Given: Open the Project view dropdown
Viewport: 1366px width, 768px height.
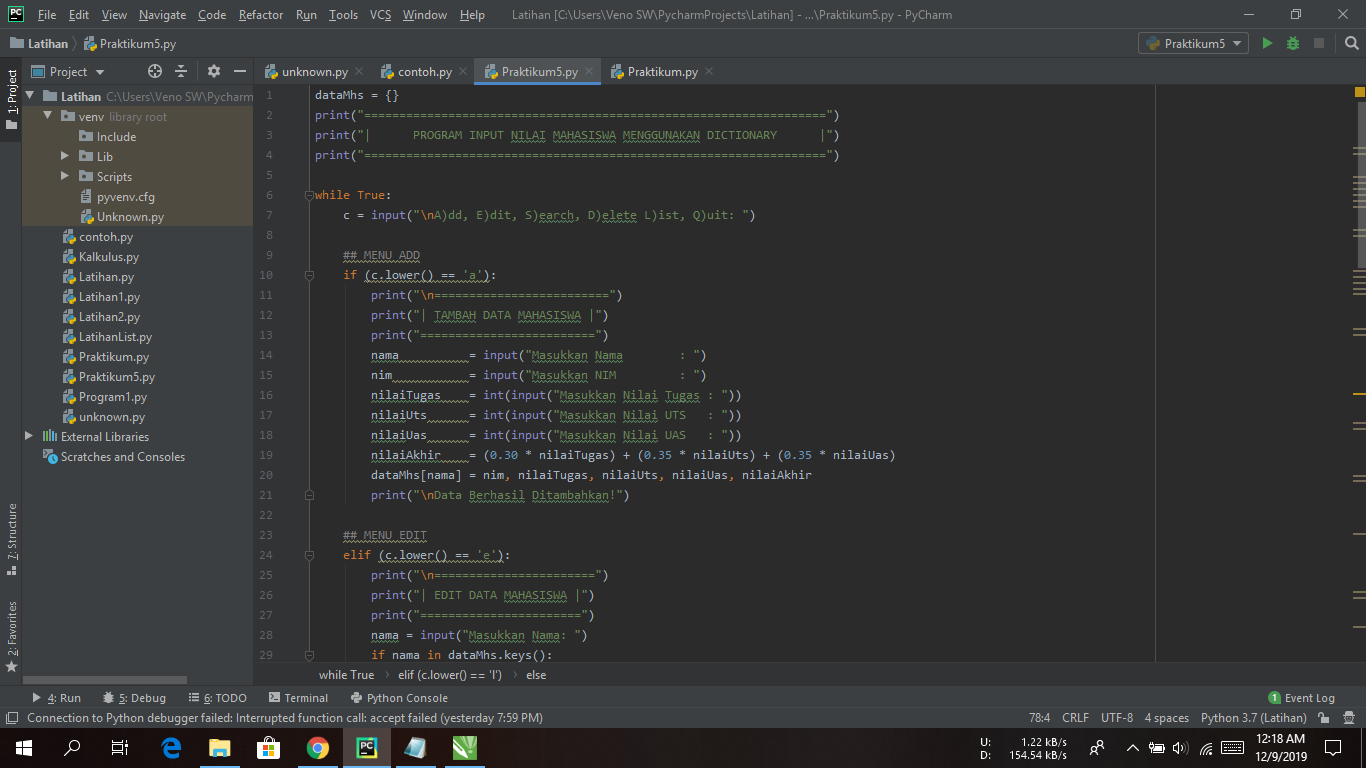Looking at the screenshot, I should pyautogui.click(x=69, y=71).
